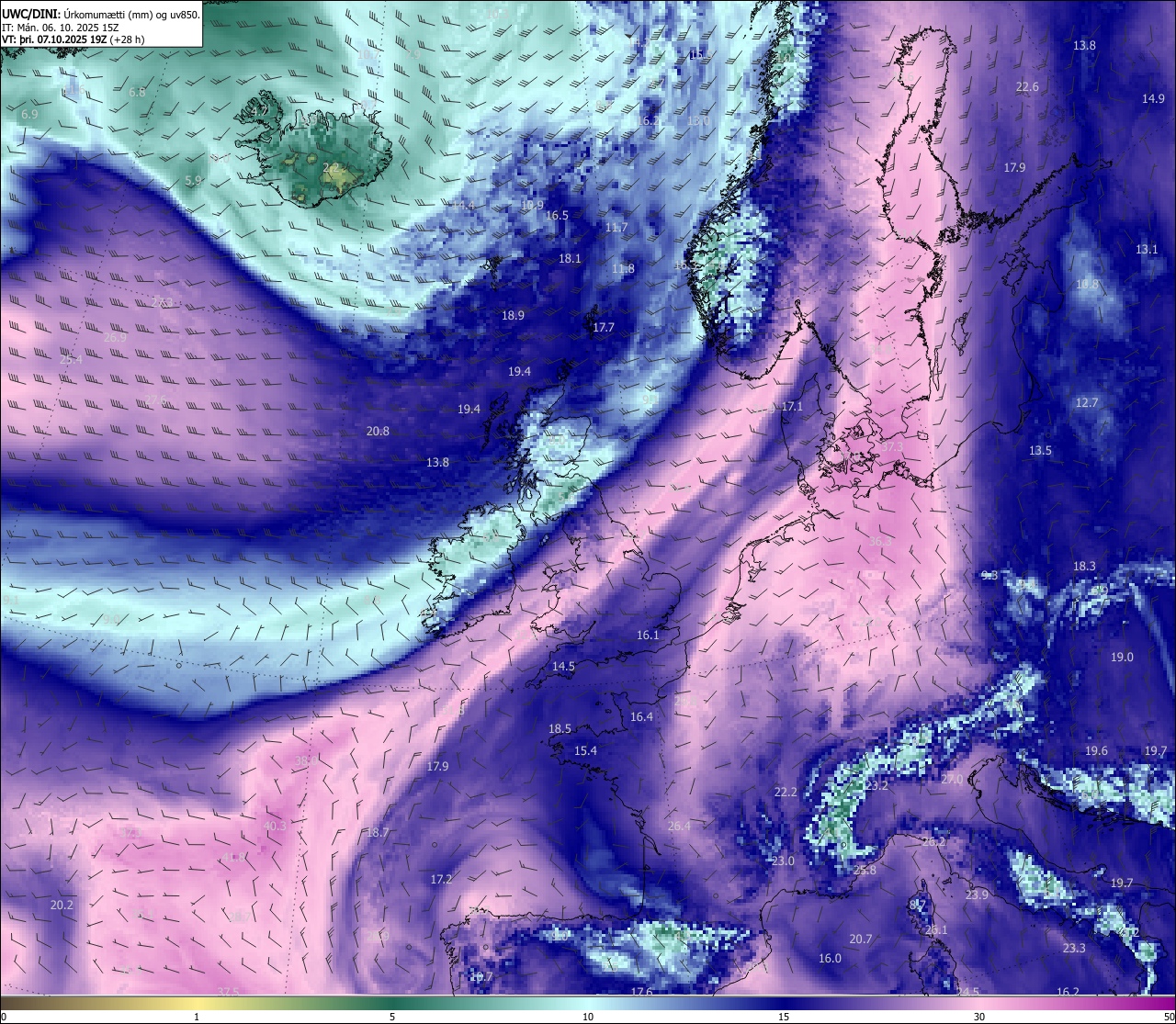Click the 27.0 value label
1176x1024 pixels.
[x=952, y=780]
